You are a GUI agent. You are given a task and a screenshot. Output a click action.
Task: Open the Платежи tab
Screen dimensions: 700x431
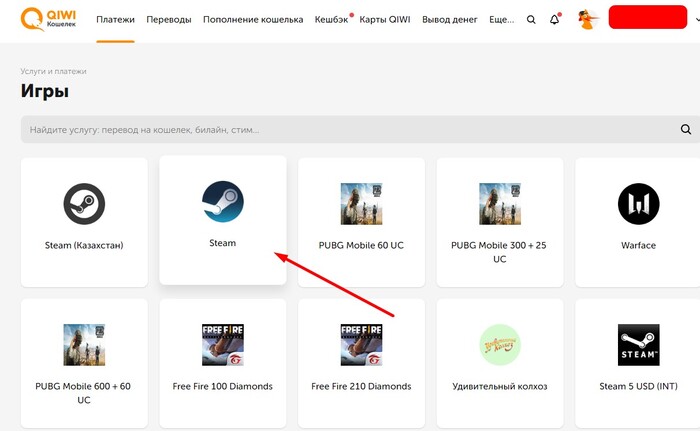pyautogui.click(x=115, y=20)
